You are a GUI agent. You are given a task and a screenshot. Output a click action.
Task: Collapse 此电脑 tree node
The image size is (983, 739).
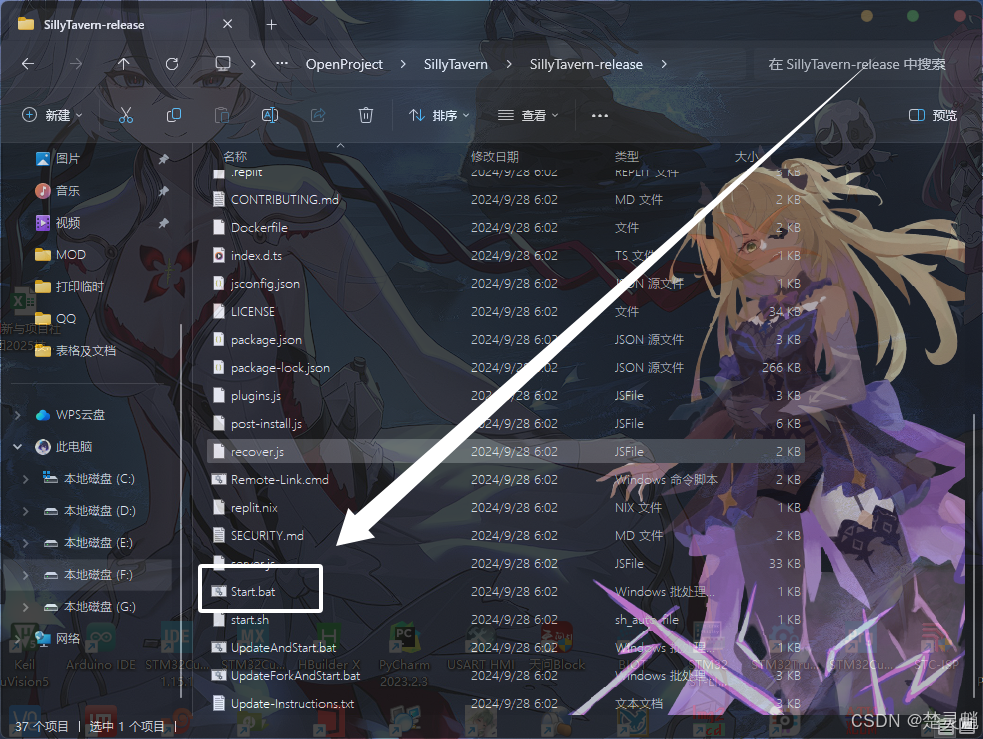pyautogui.click(x=18, y=447)
